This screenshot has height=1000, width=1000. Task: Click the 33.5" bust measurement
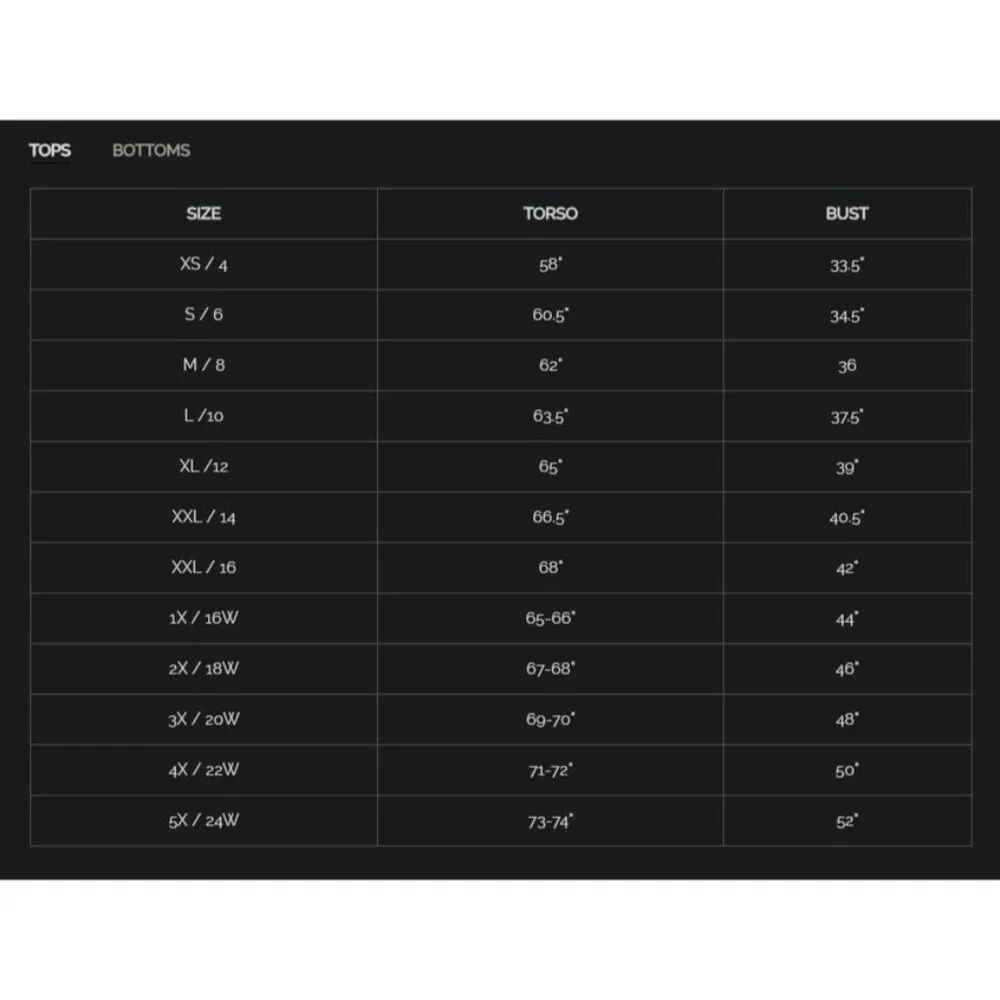click(x=847, y=265)
